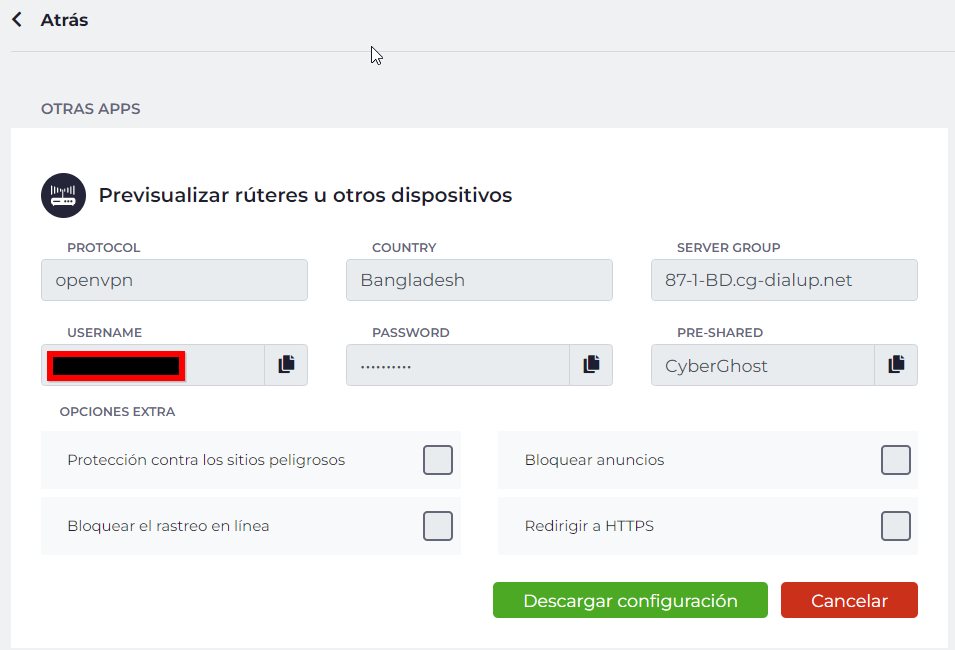Copy the password using the copy icon
Image resolution: width=955 pixels, height=650 pixels.
click(591, 365)
